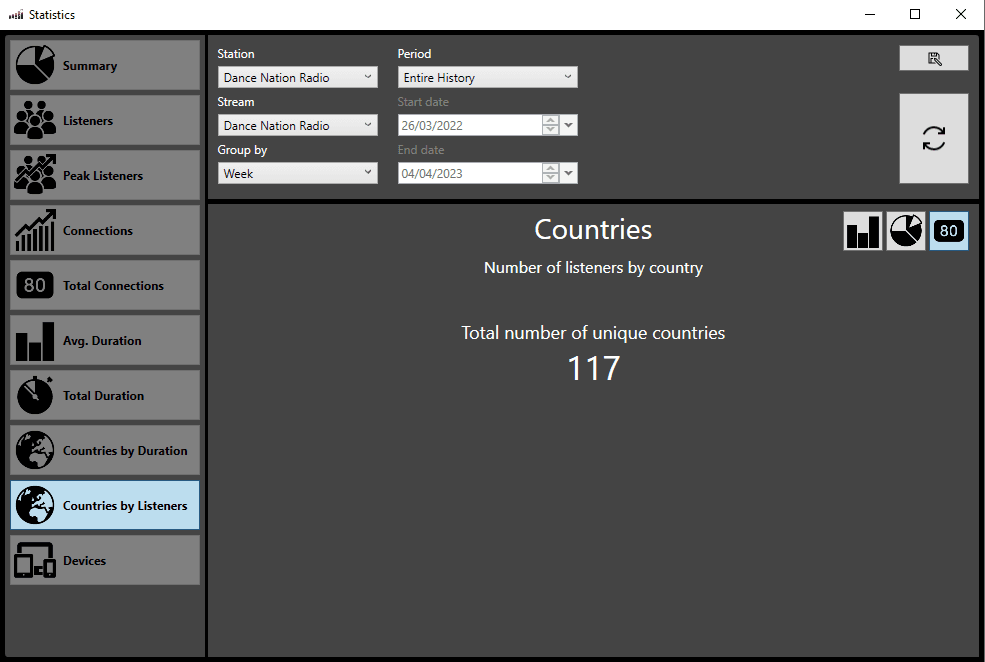
Task: Click the unique countries value 117
Action: click(x=594, y=368)
